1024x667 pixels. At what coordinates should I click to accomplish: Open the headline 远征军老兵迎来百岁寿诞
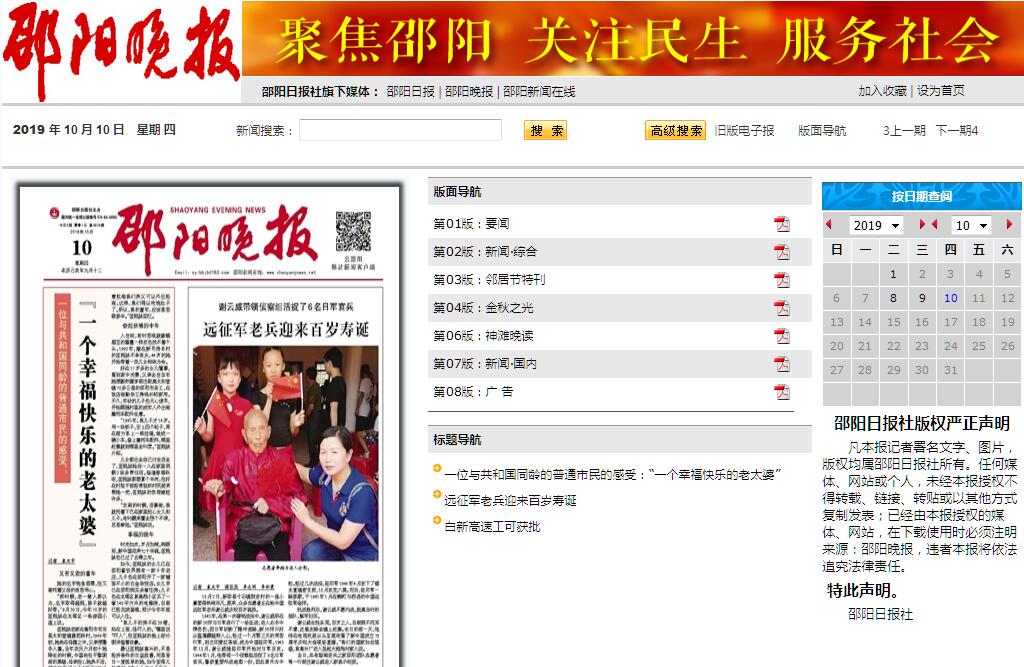(x=510, y=500)
